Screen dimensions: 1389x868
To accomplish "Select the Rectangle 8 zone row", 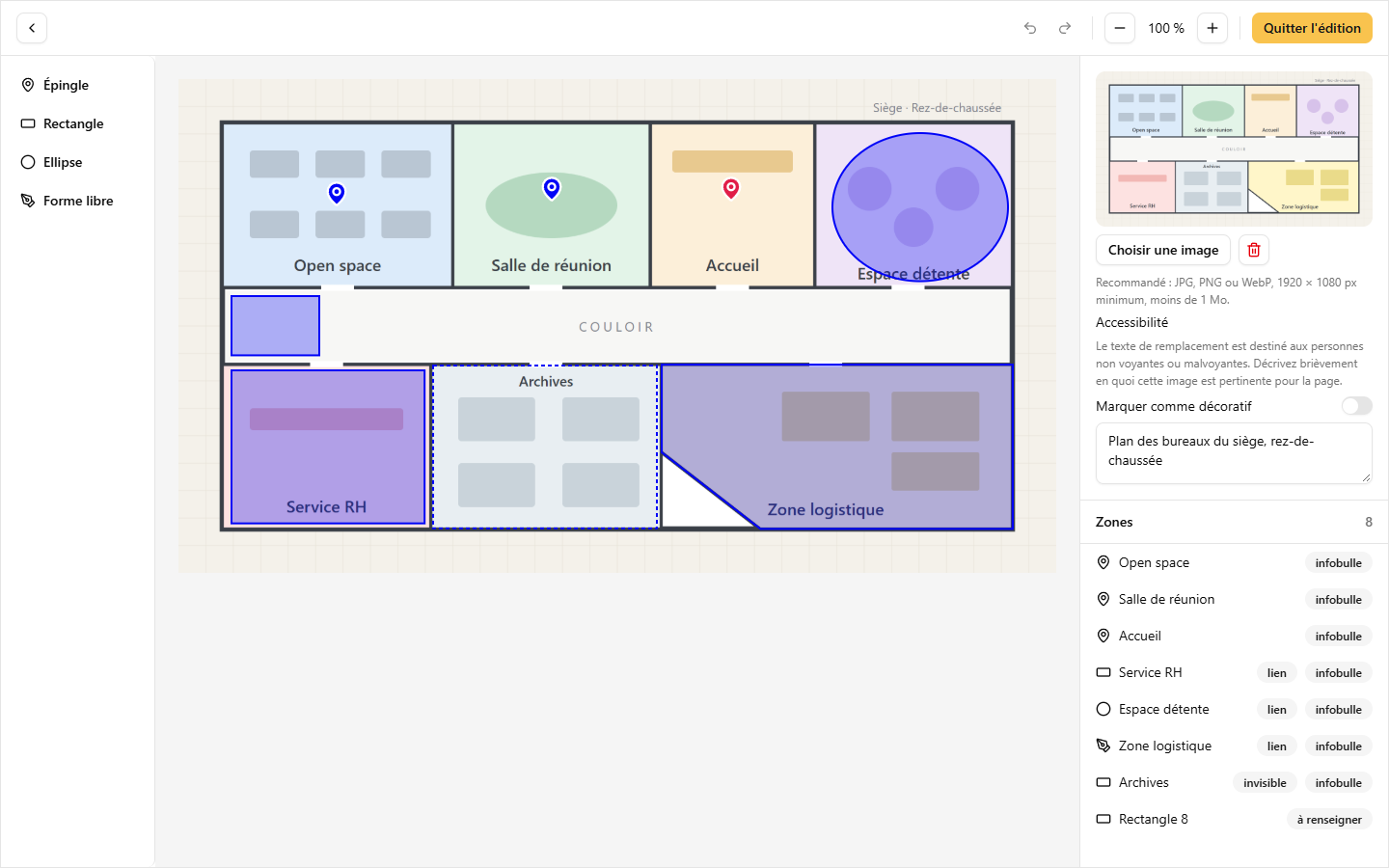I will [1234, 819].
